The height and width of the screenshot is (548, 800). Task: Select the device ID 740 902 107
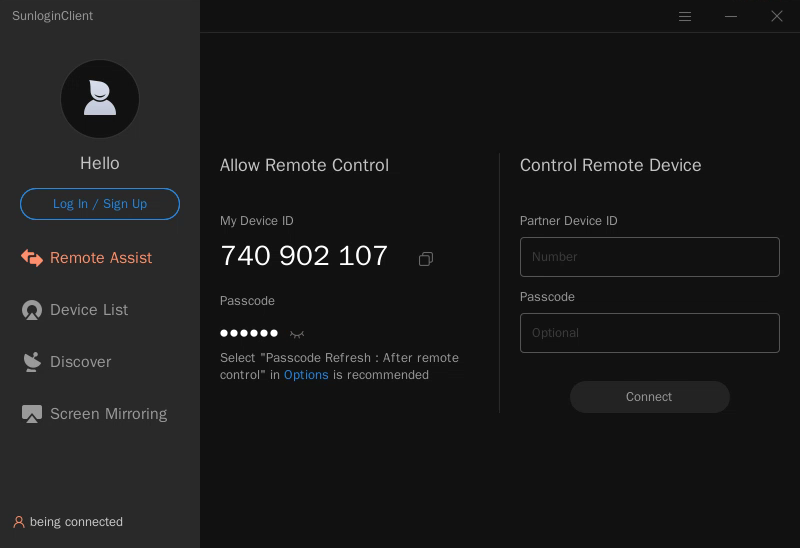[x=304, y=256]
